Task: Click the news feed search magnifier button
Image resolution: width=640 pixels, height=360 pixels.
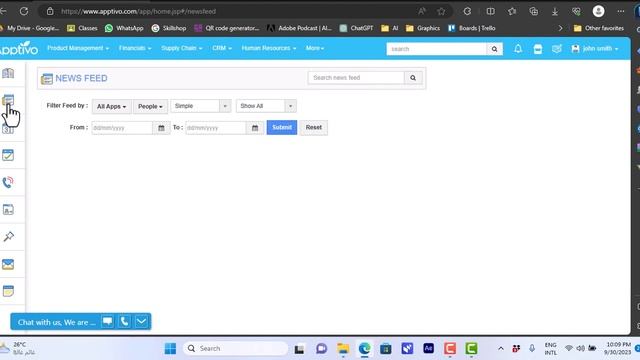Action: [413, 78]
